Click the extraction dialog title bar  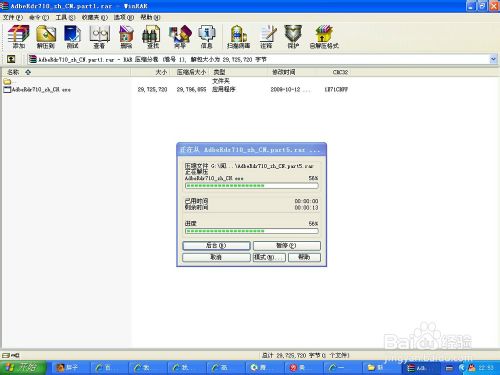pyautogui.click(x=252, y=150)
